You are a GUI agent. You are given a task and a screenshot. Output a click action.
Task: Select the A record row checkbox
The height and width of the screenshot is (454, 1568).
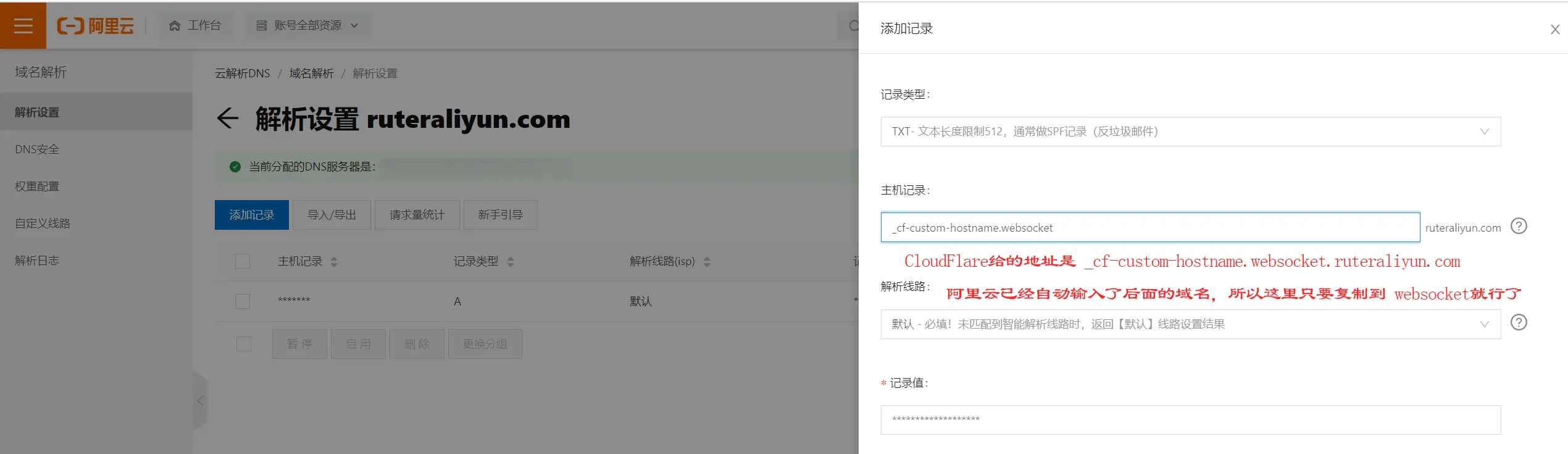[243, 301]
